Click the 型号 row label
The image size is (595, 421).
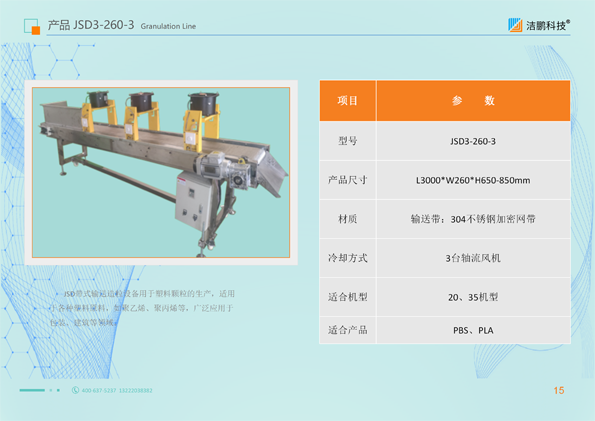348,141
